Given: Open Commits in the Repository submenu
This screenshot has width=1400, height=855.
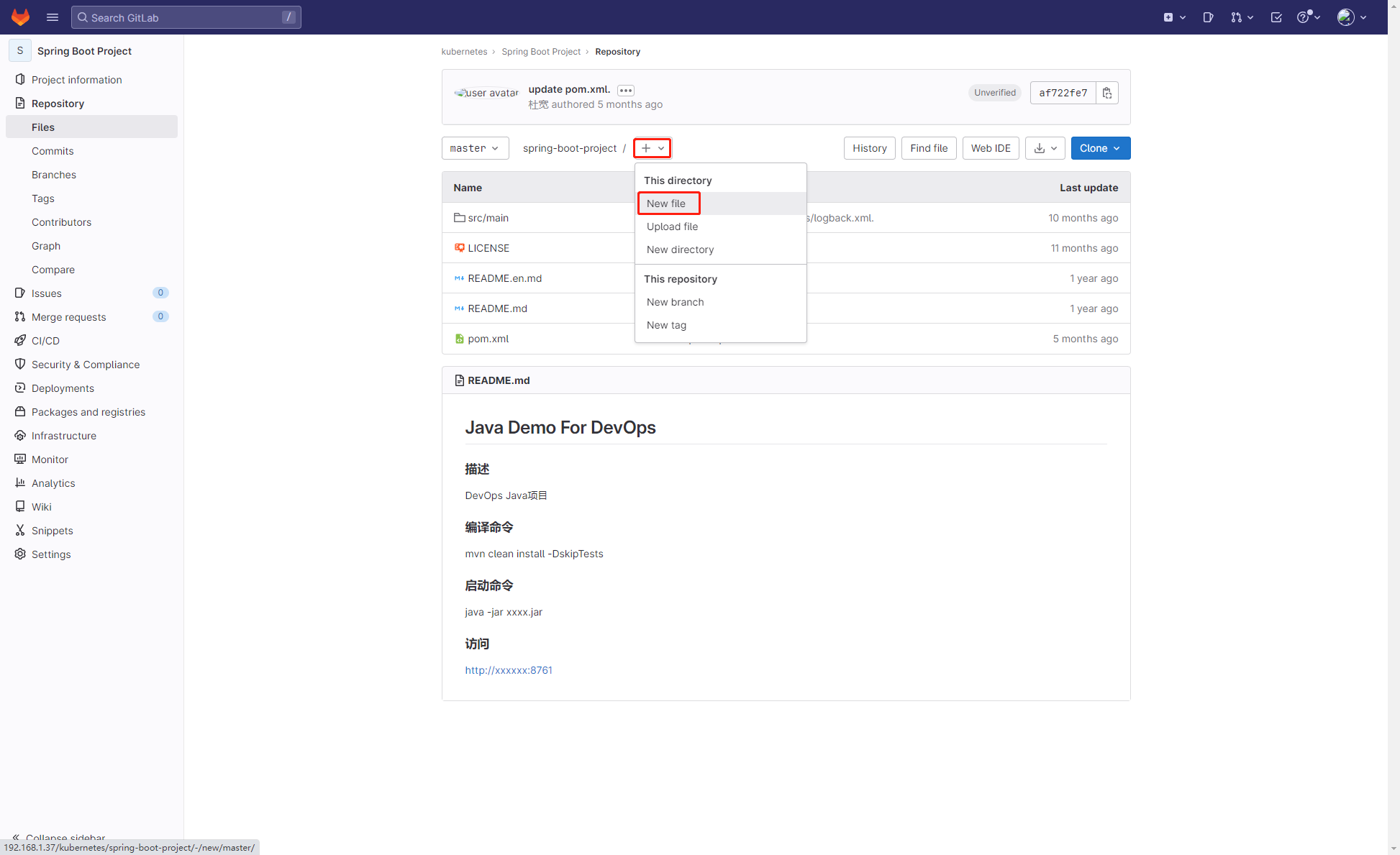Looking at the screenshot, I should coord(53,151).
